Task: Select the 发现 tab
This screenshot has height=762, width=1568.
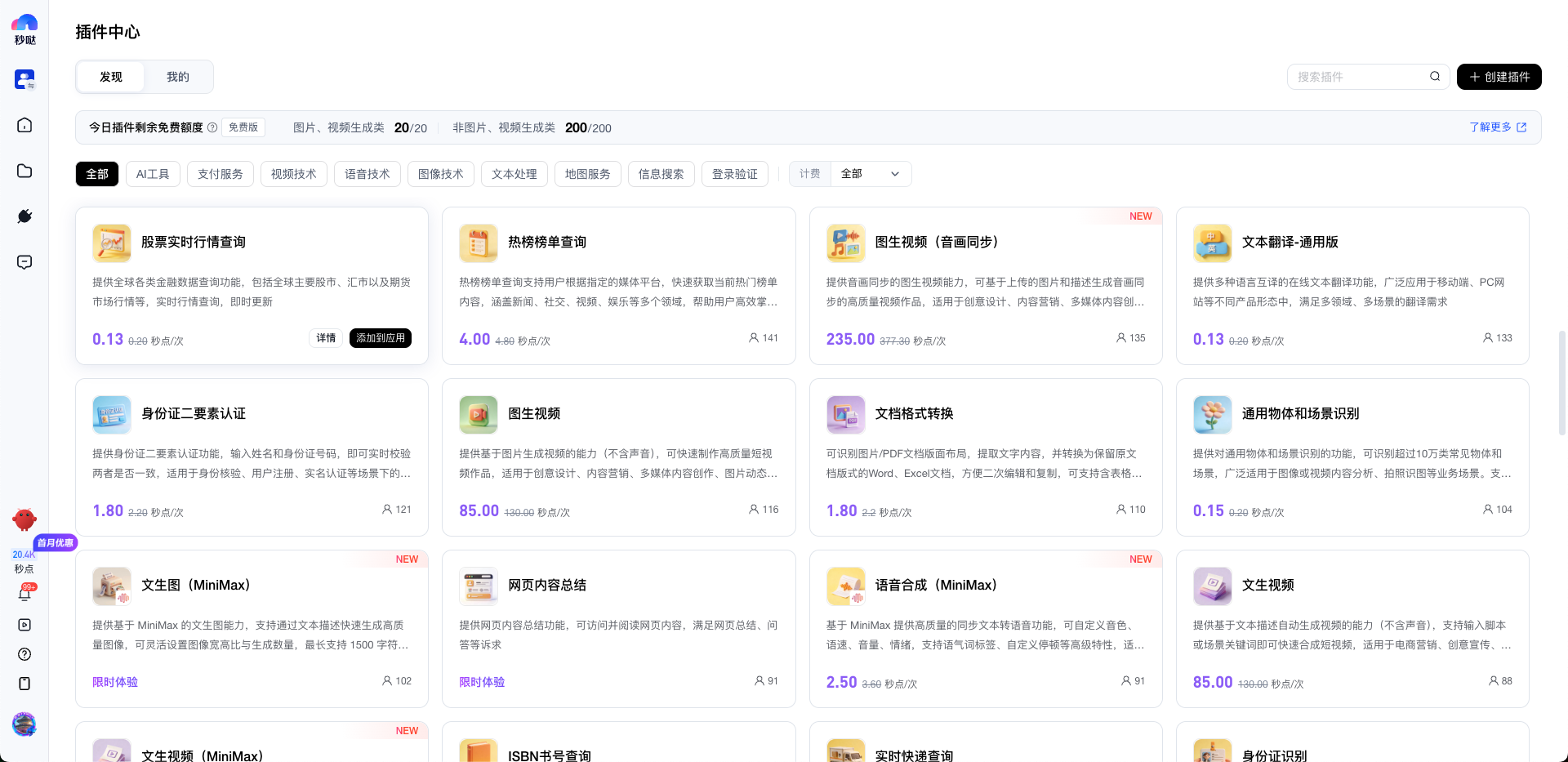Action: [111, 77]
